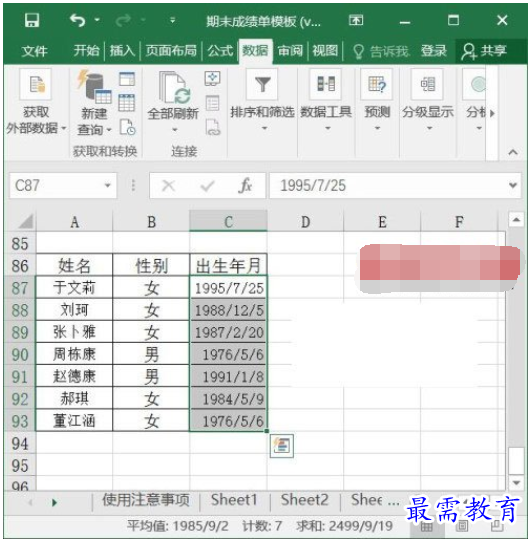Open the undo history dropdown arrow
This screenshot has width=528, height=541.
[x=97, y=20]
